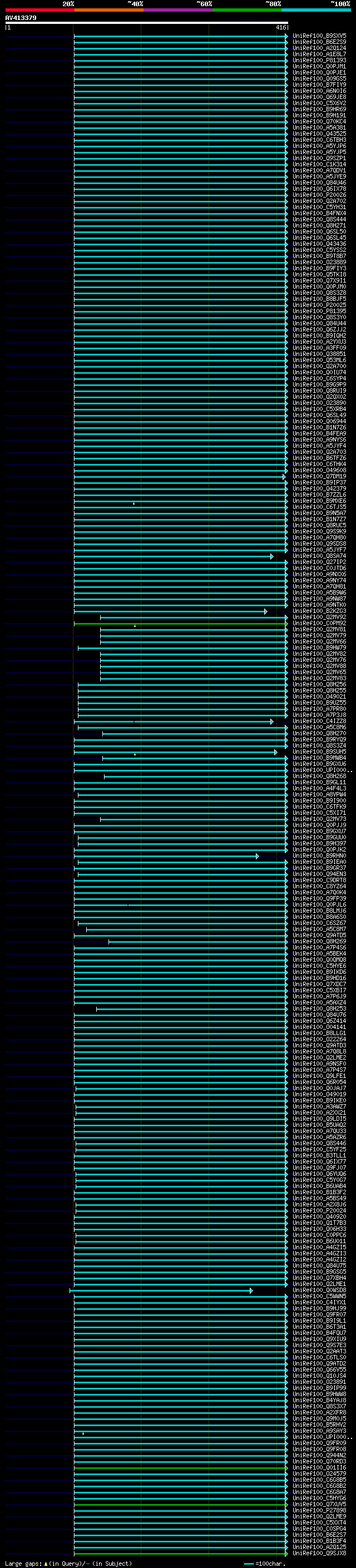Select label UniRef100_Q01II6
Viewport: 356px width, 1568px height.
click(x=319, y=1467)
